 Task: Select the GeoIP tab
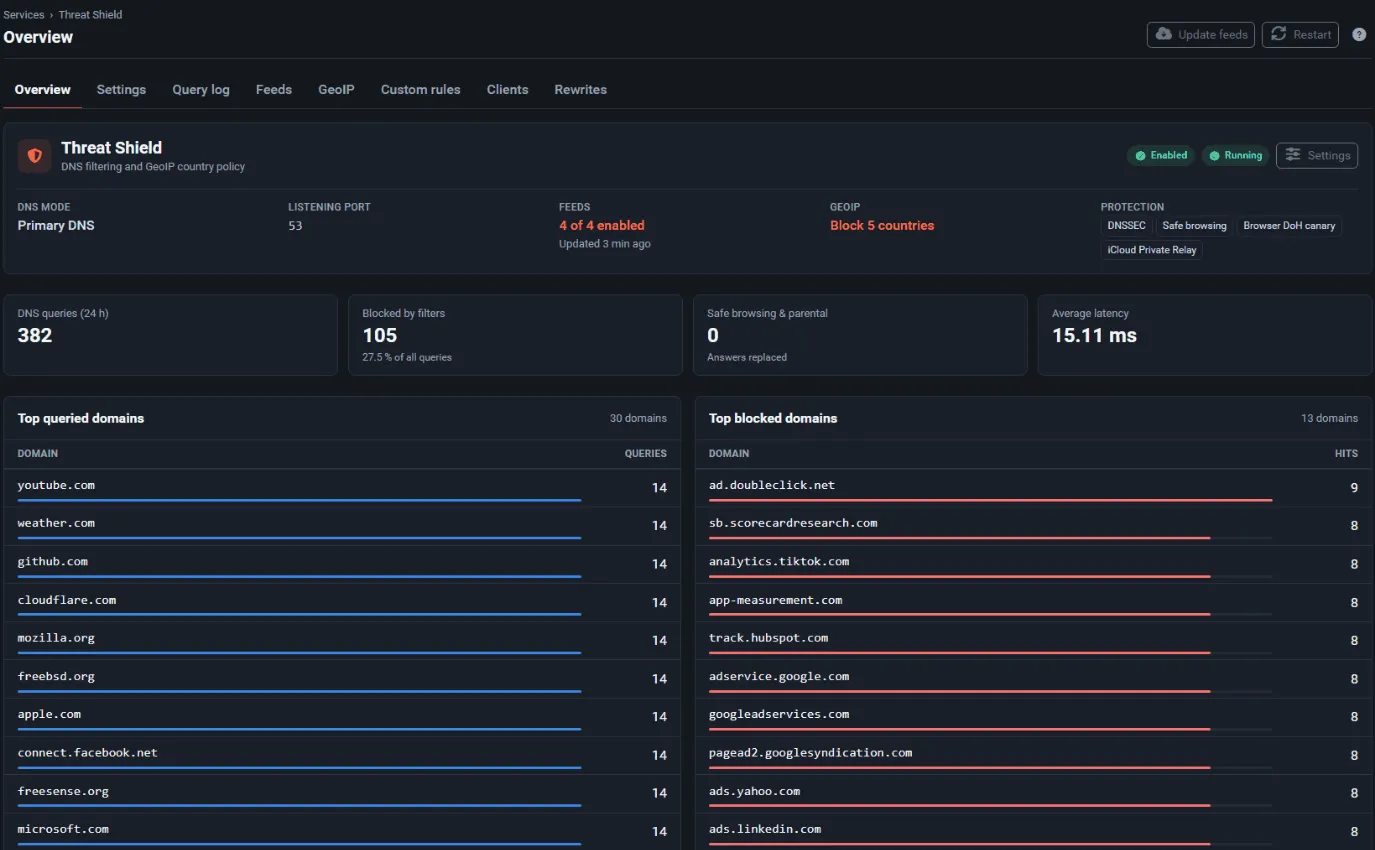tap(336, 89)
